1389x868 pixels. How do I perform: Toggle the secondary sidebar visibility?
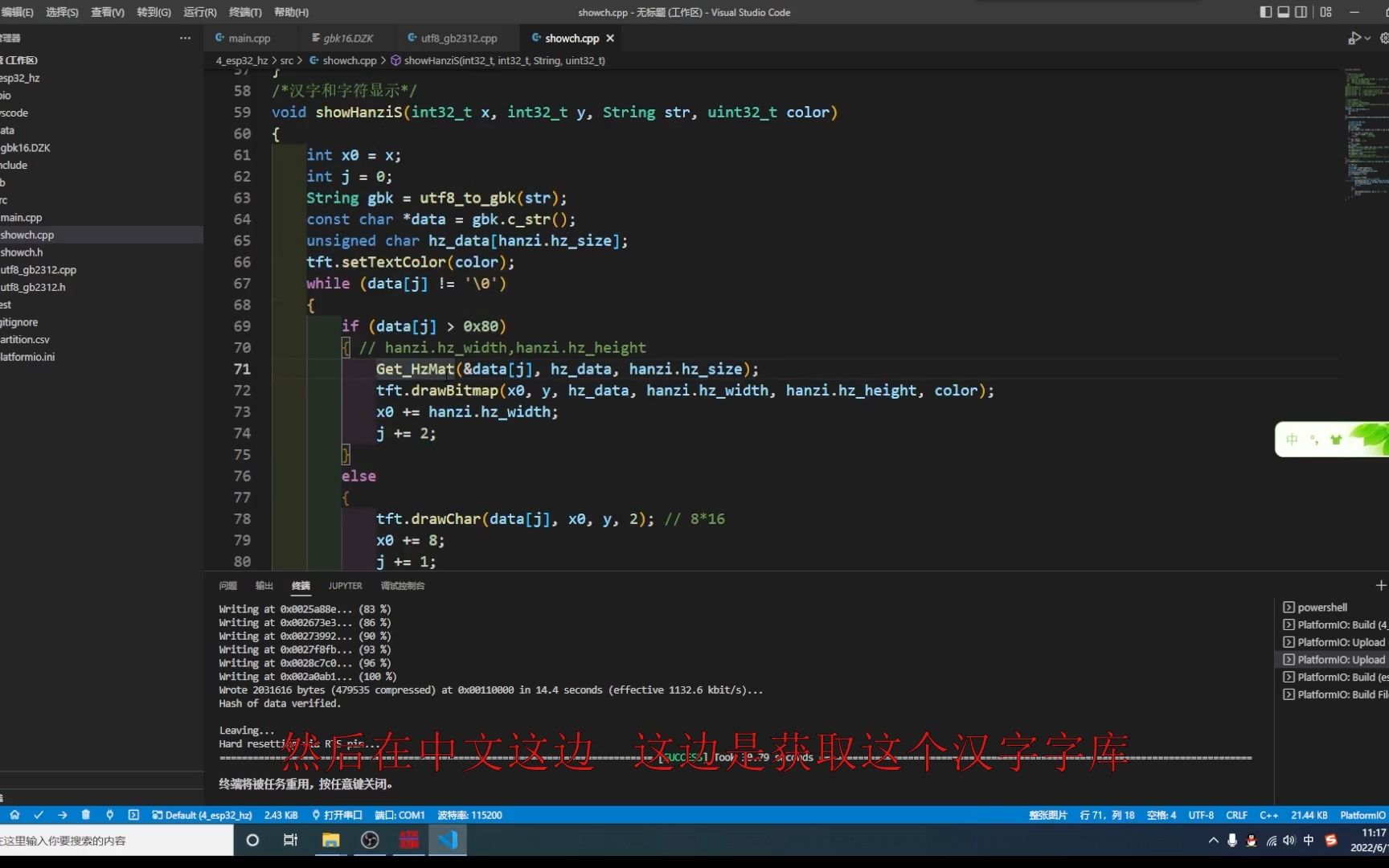coord(1301,12)
